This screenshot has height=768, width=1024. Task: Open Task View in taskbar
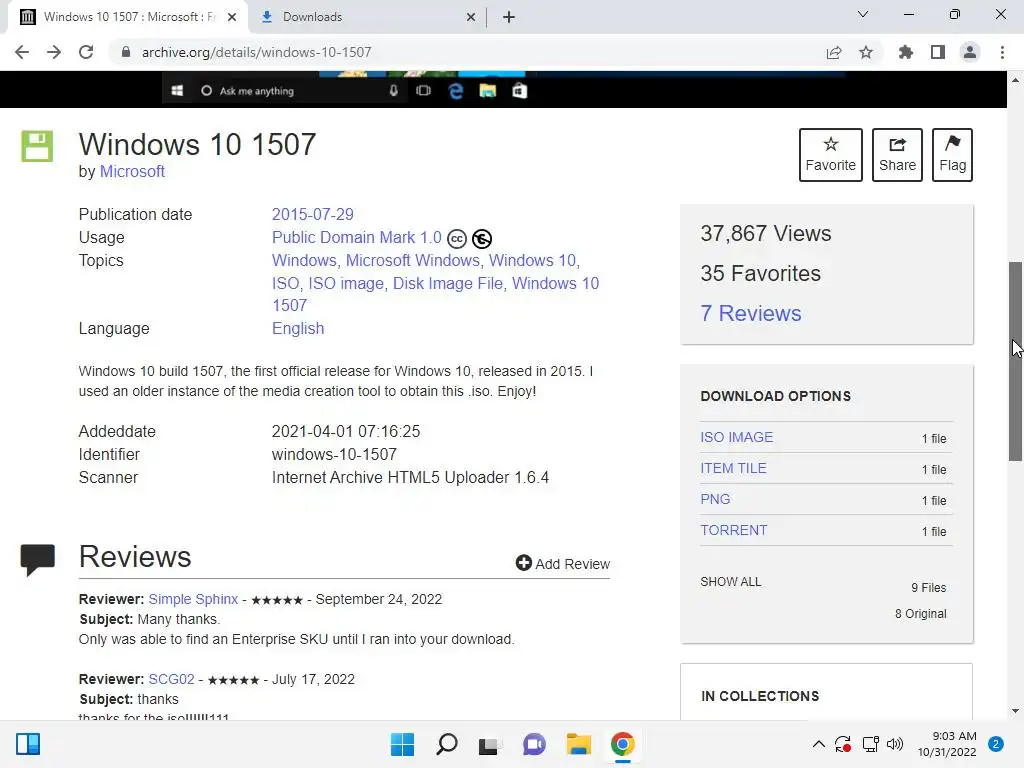click(490, 744)
